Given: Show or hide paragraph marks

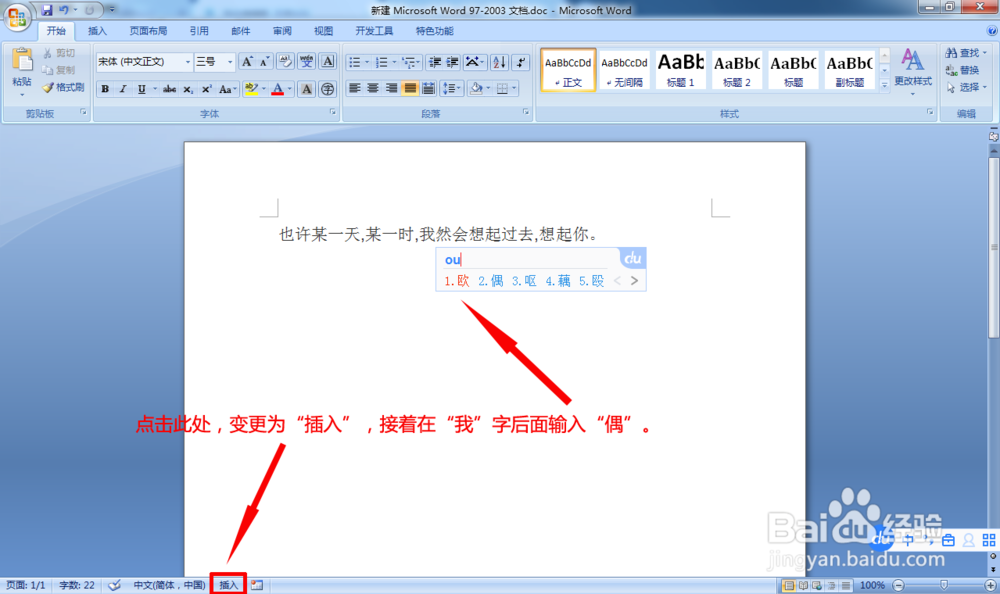Looking at the screenshot, I should (521, 62).
